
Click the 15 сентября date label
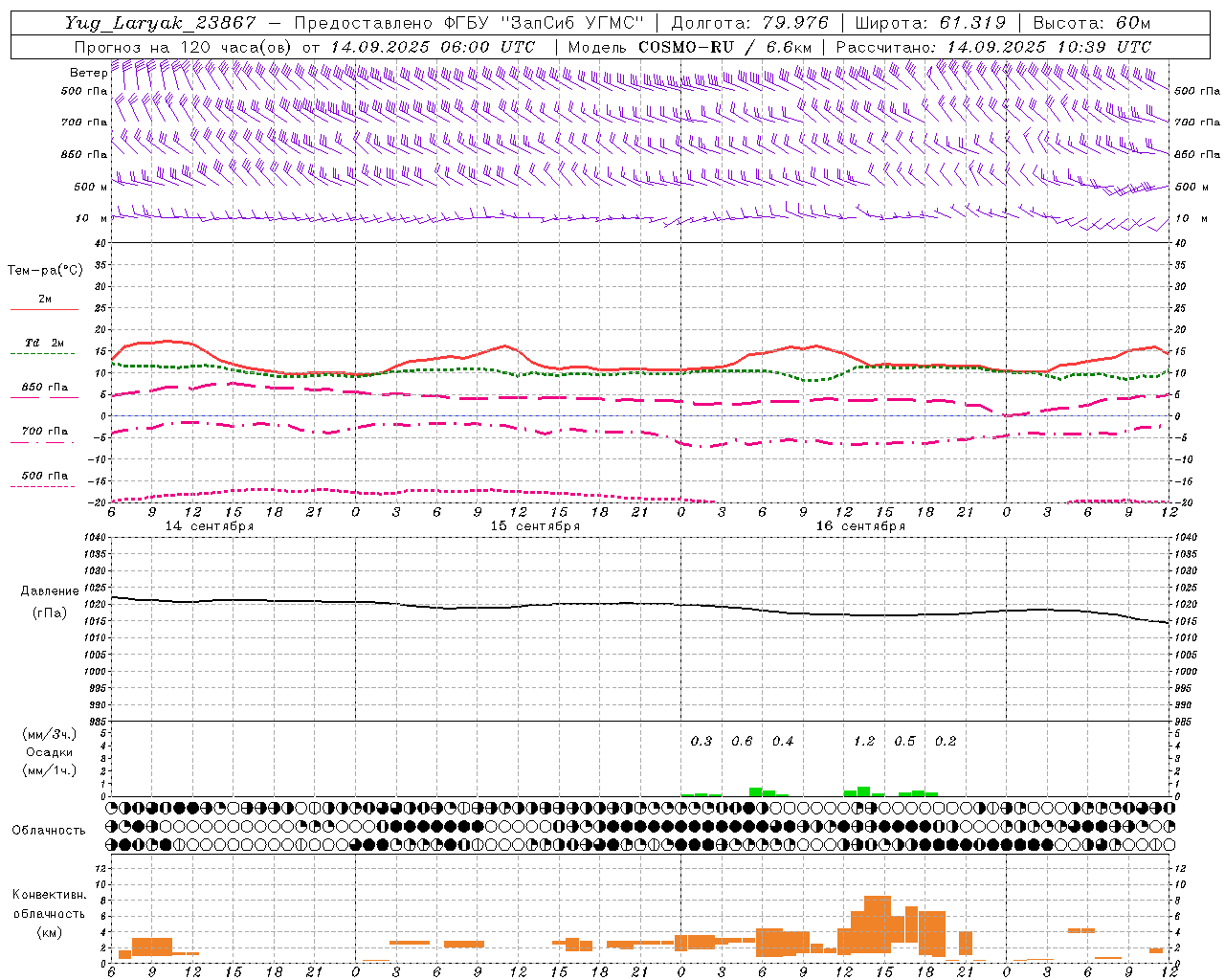(x=535, y=526)
